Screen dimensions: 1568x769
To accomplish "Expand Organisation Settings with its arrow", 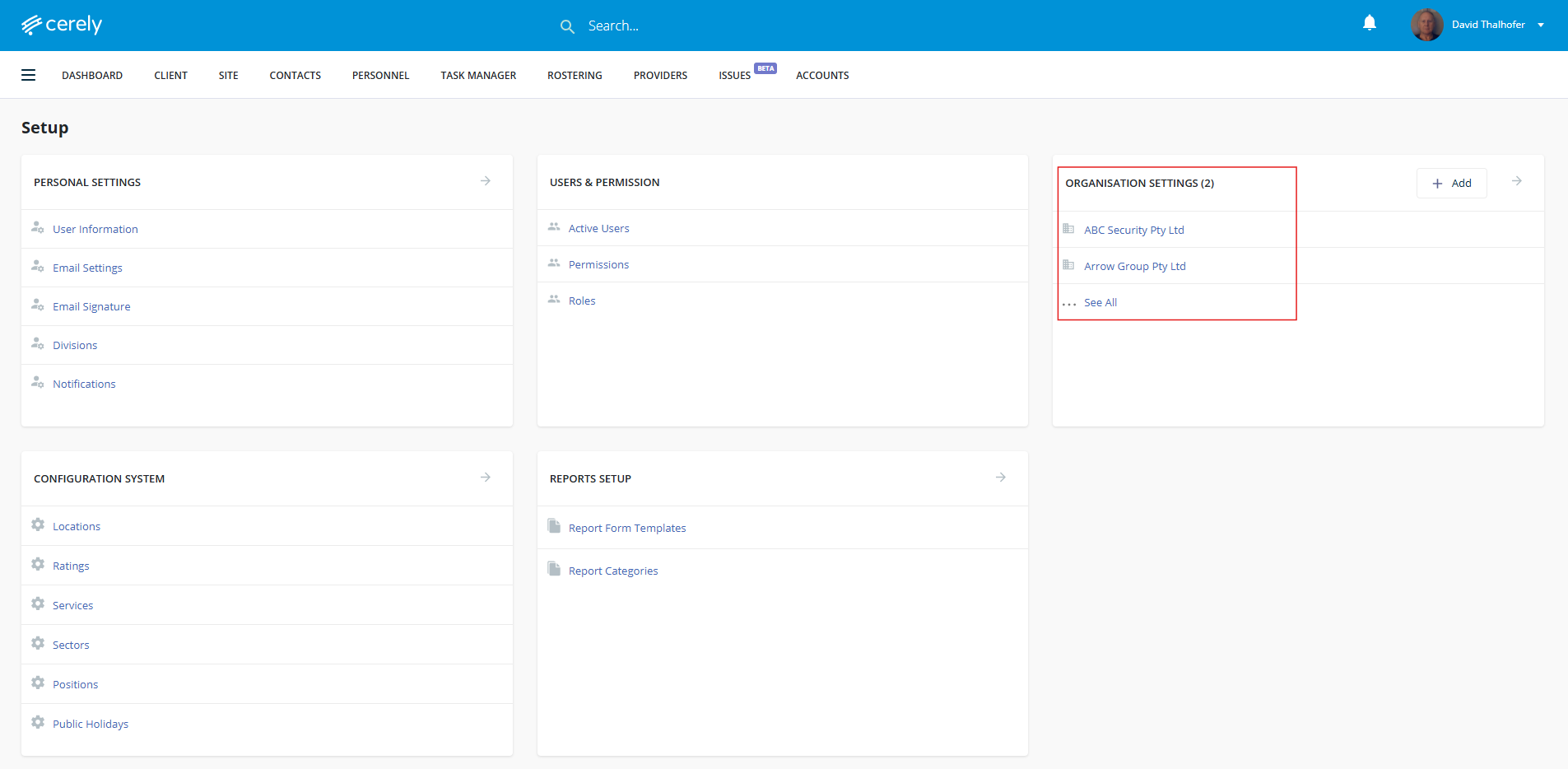I will click(x=1516, y=181).
